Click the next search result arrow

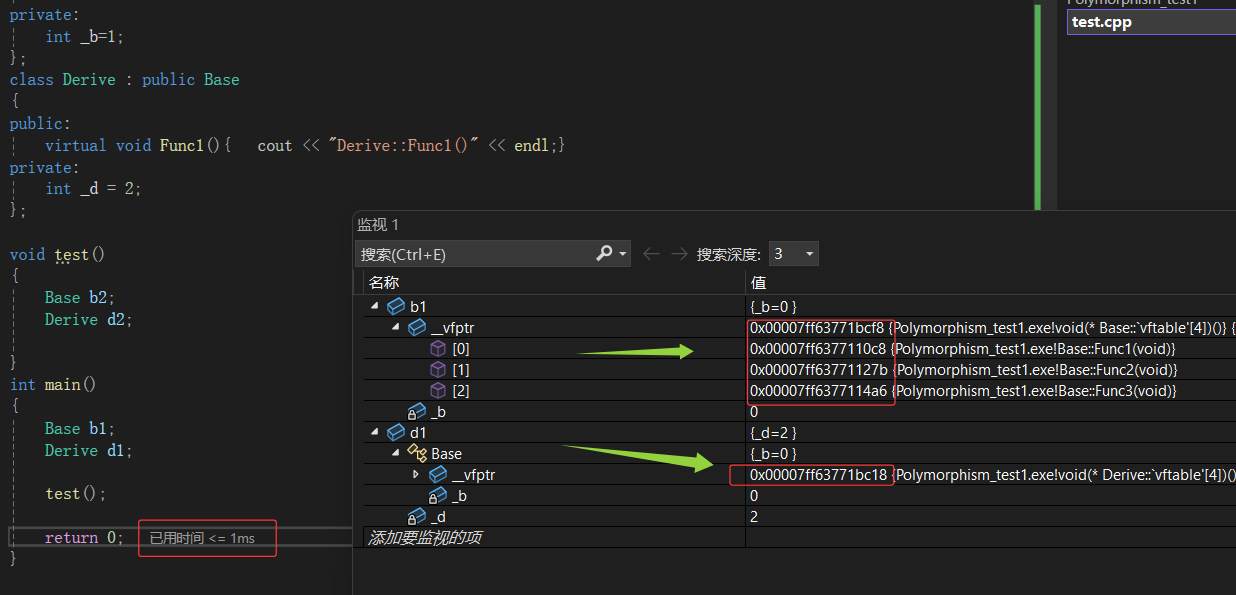679,253
